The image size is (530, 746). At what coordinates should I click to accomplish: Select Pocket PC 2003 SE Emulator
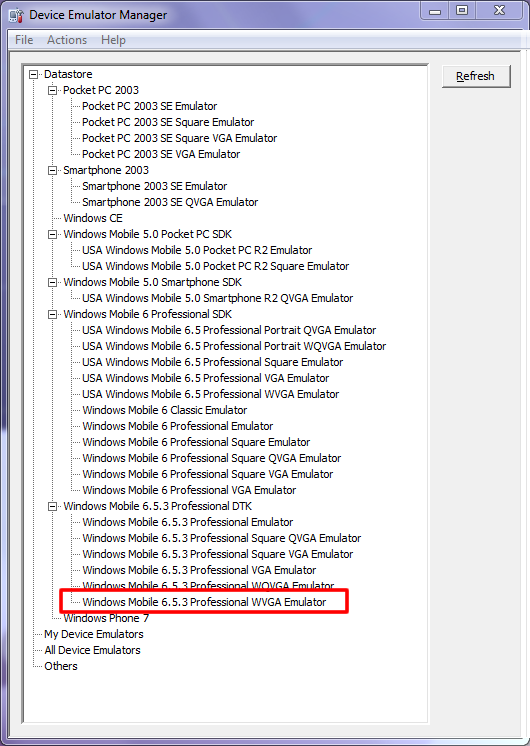pyautogui.click(x=149, y=106)
